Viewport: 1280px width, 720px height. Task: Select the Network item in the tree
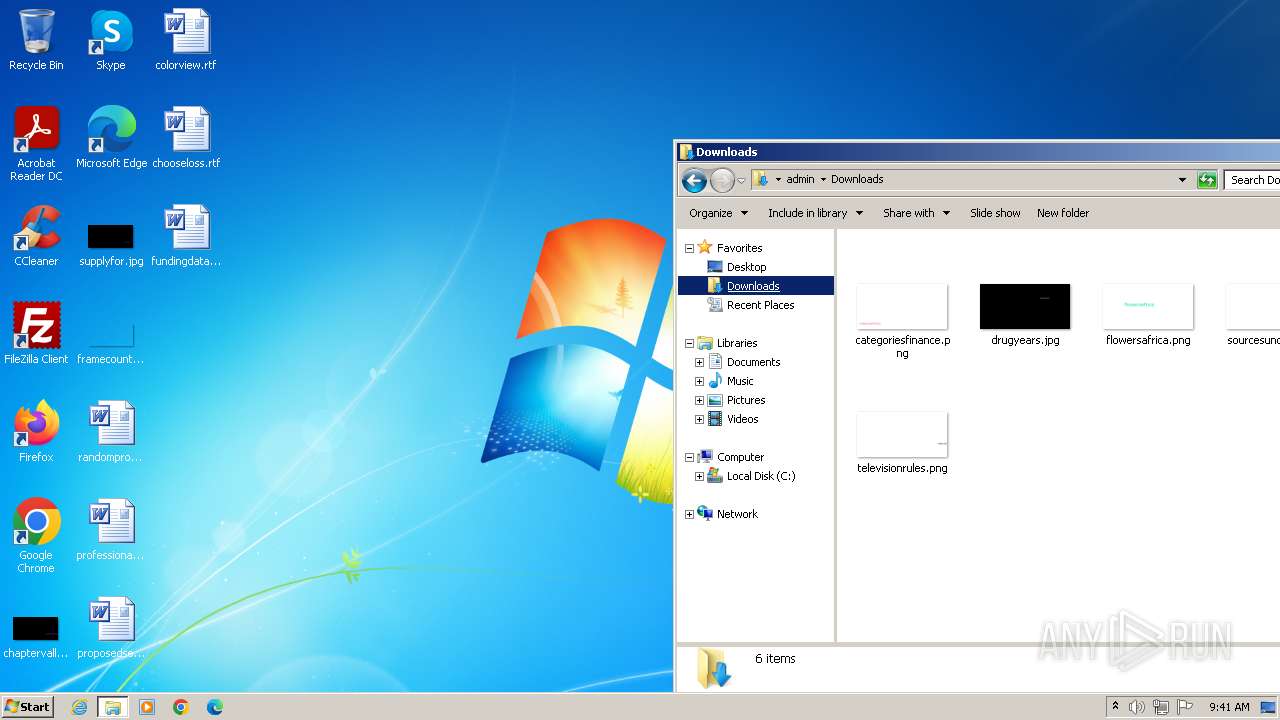[x=737, y=514]
